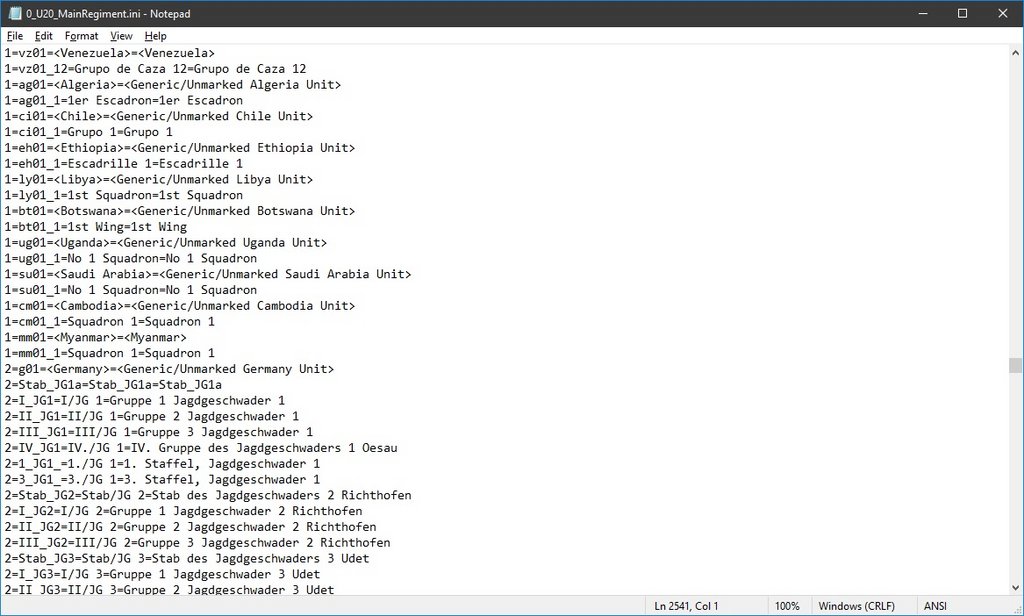Click the 'Generic/Unmarked Uganda Unit' line
The height and width of the screenshot is (616, 1024).
[x=166, y=242]
